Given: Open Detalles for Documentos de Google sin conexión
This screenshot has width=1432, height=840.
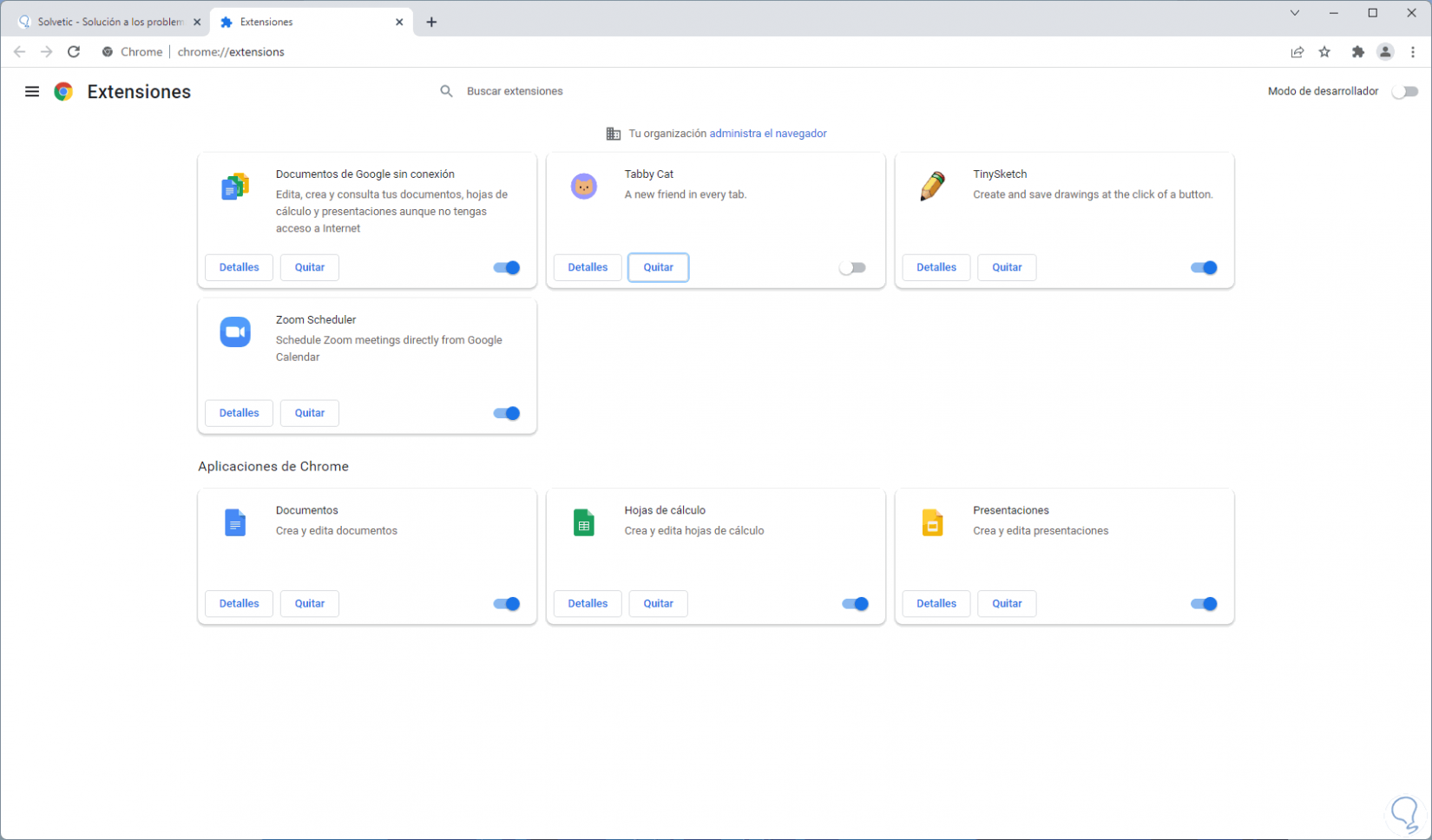Looking at the screenshot, I should [239, 267].
